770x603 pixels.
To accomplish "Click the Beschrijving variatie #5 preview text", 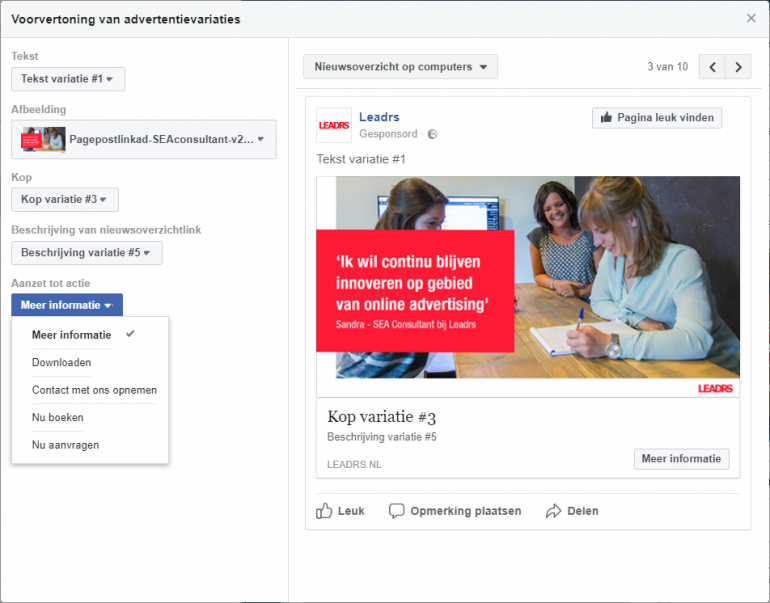I will (382, 437).
